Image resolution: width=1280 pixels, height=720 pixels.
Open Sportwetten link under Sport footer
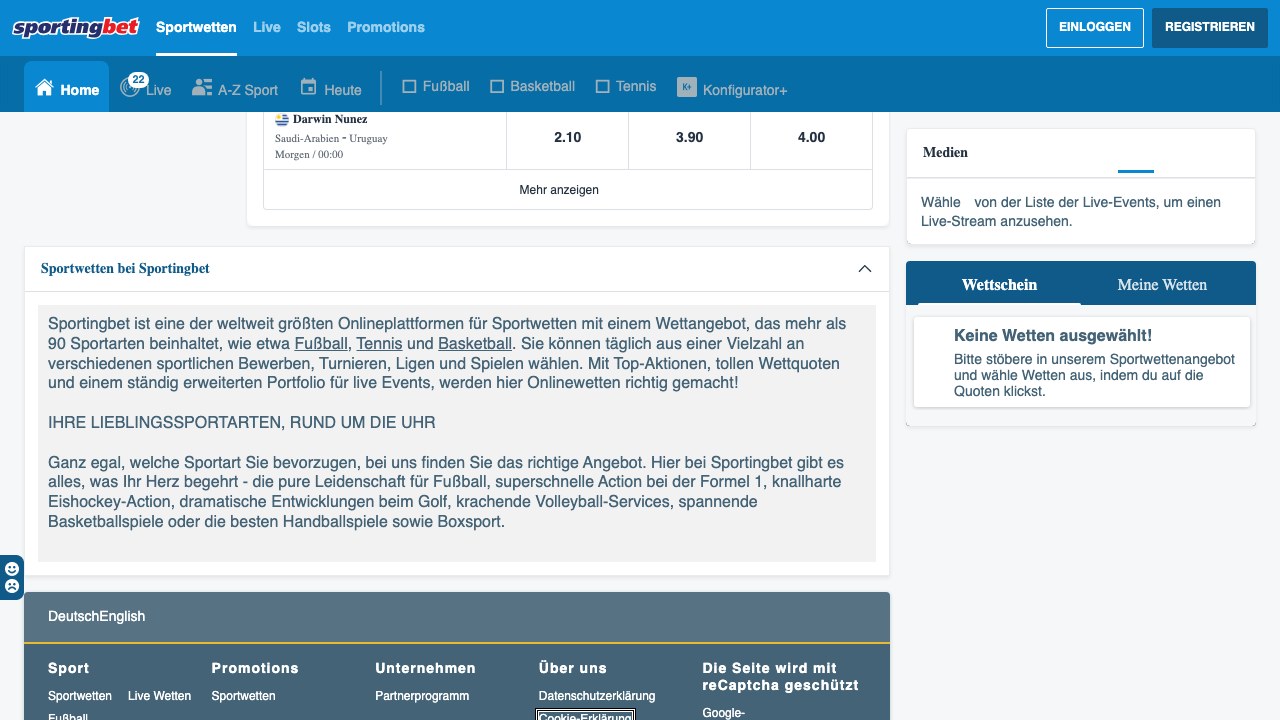[x=80, y=696]
